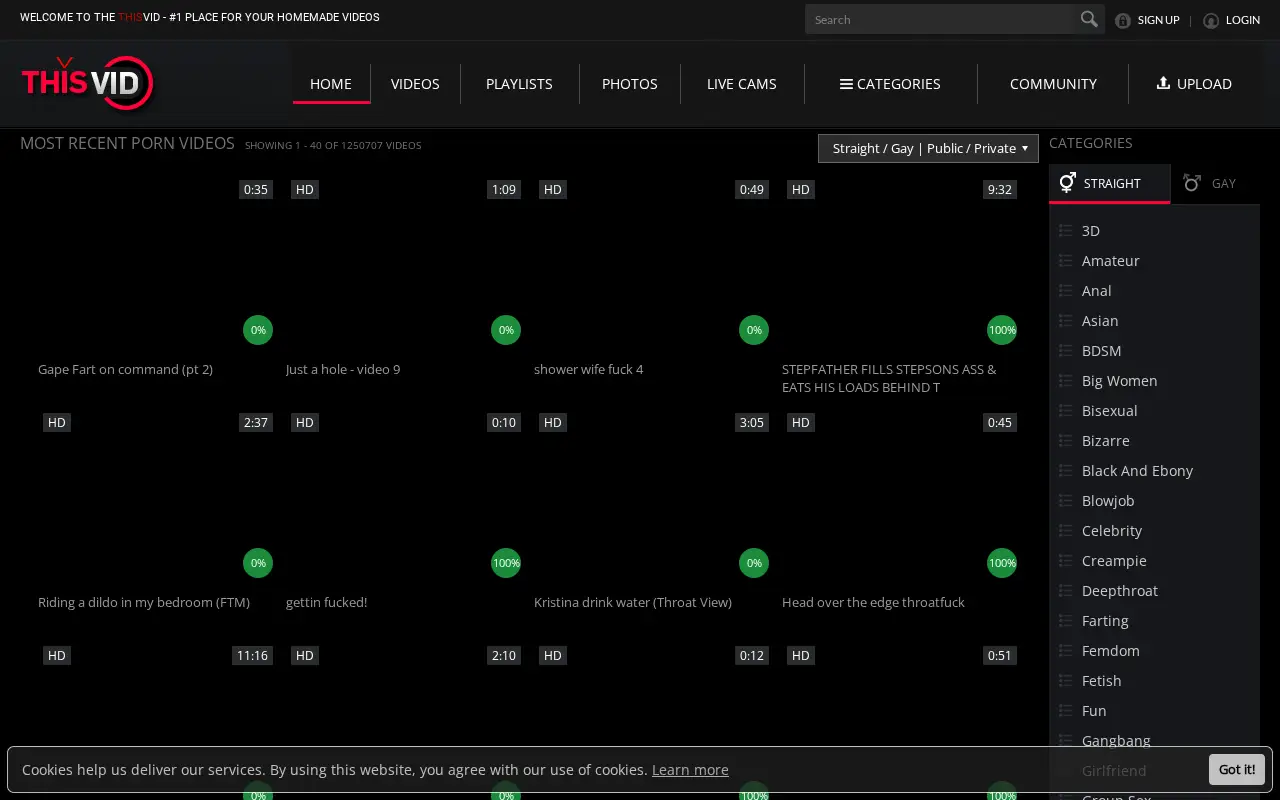Click the lock icon beside Sign Up

1123,20
